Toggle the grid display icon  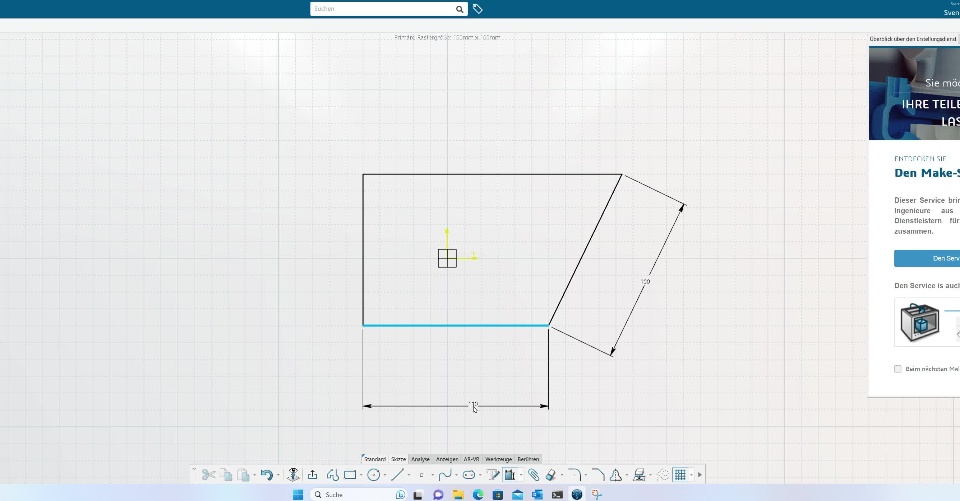(x=680, y=475)
